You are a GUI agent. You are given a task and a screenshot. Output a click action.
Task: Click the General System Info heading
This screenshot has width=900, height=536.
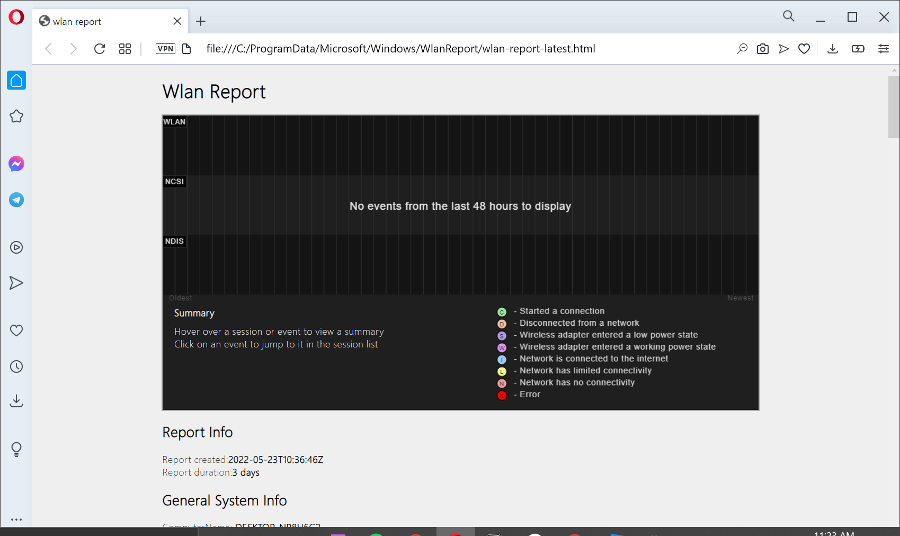[x=224, y=500]
